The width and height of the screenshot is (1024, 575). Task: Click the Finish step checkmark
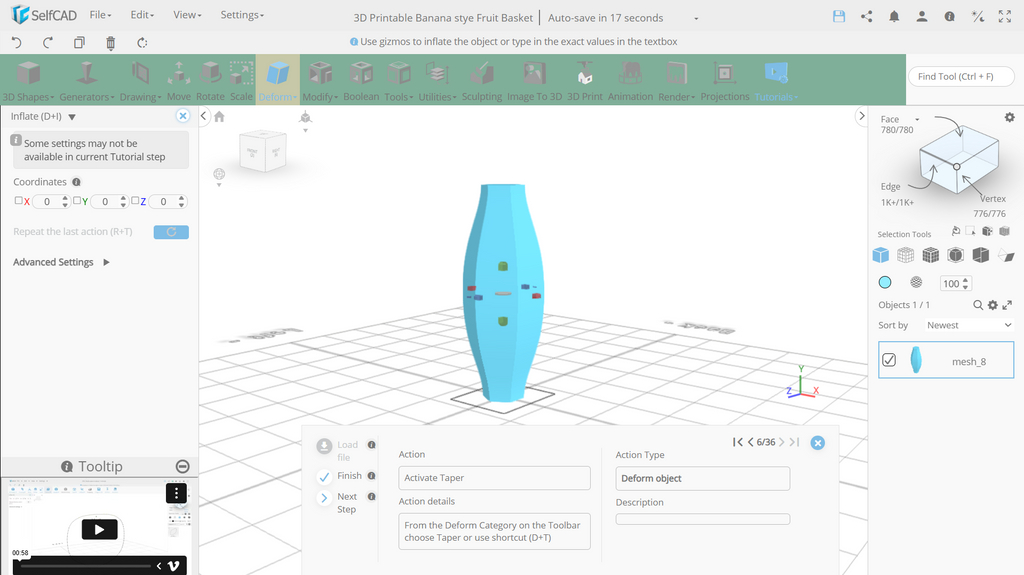tap(324, 477)
